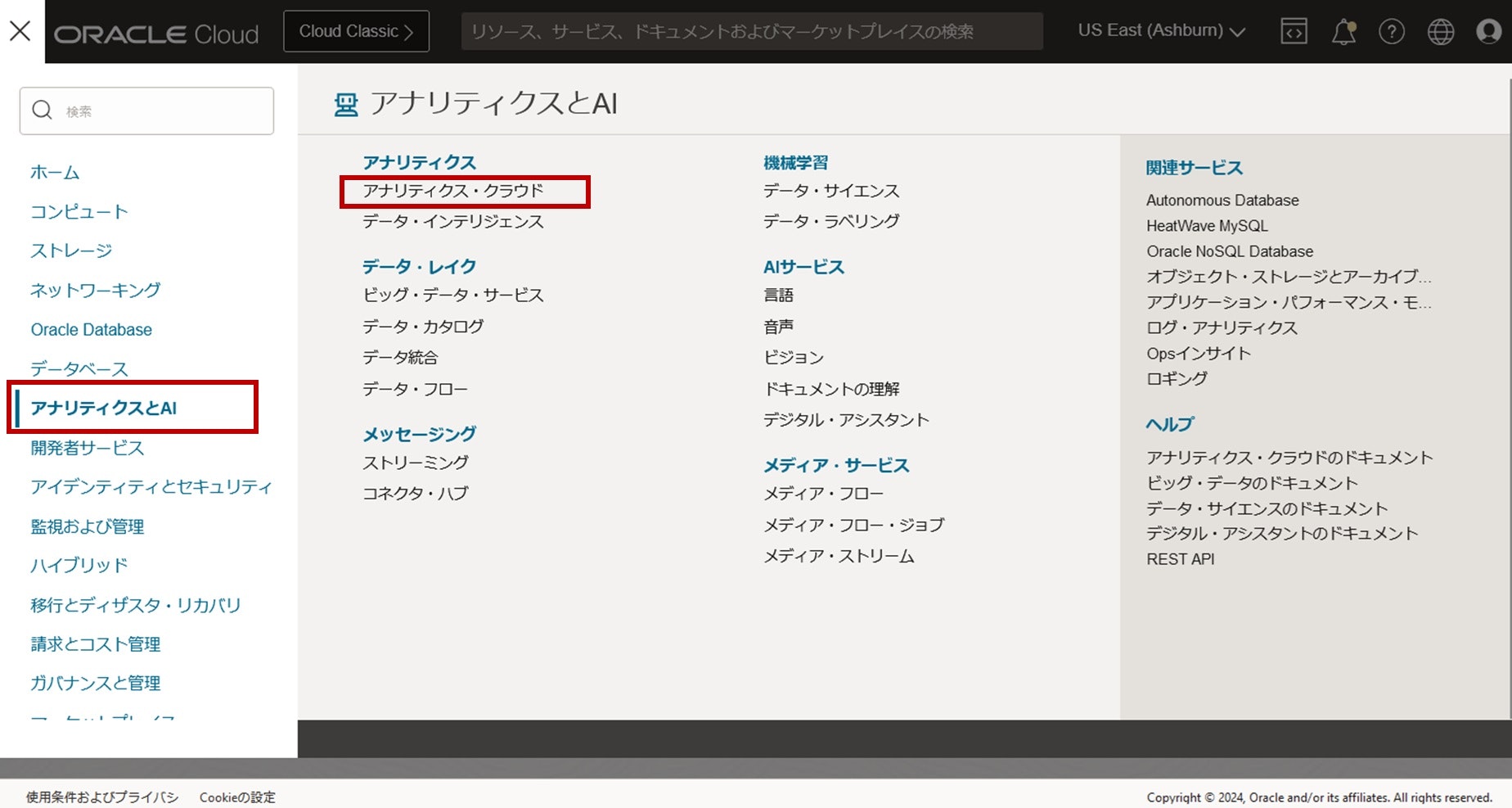
Task: Select アイデンティティとセキュリティ in the navigation menu
Action: coord(151,487)
